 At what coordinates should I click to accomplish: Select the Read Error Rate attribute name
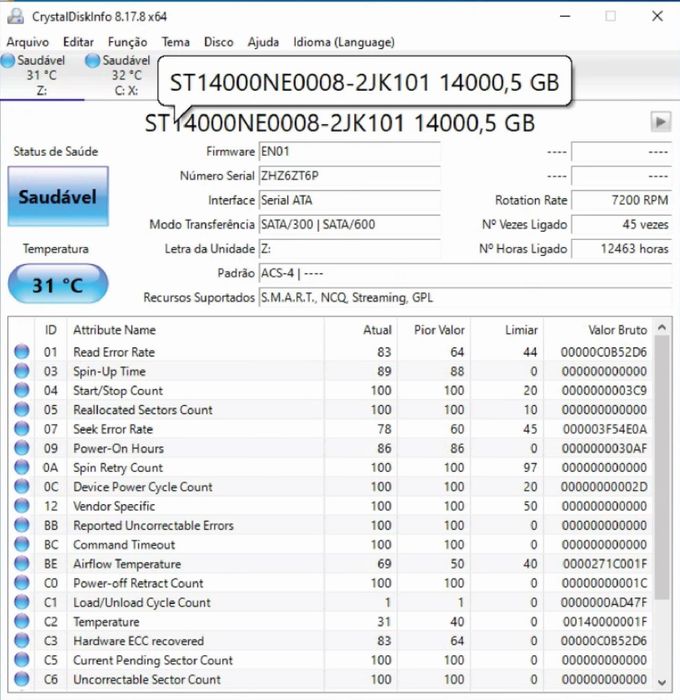114,352
